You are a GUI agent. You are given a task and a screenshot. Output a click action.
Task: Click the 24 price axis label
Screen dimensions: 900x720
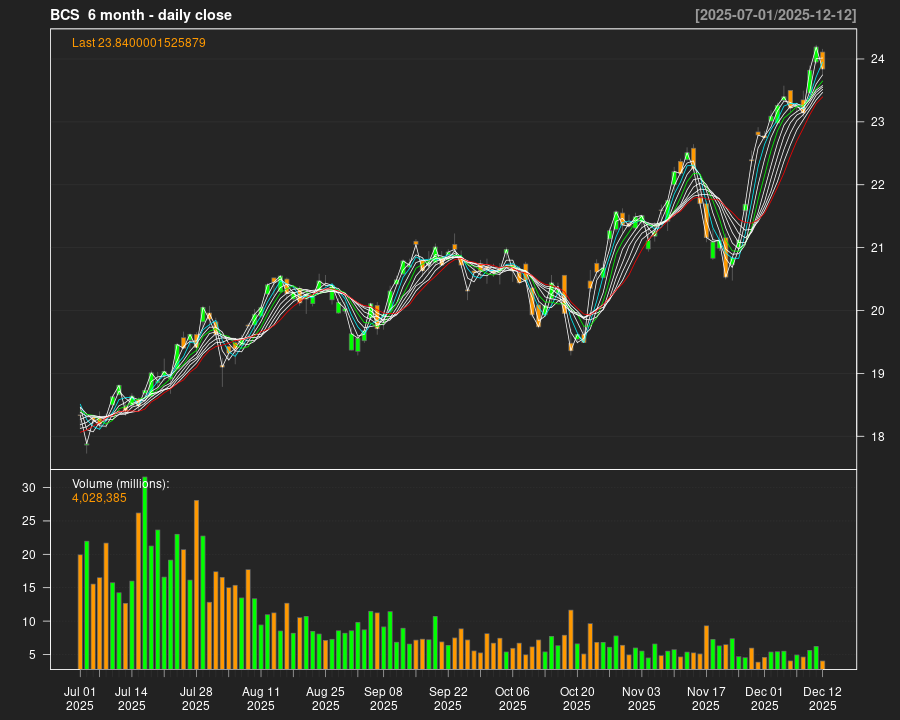coord(877,59)
